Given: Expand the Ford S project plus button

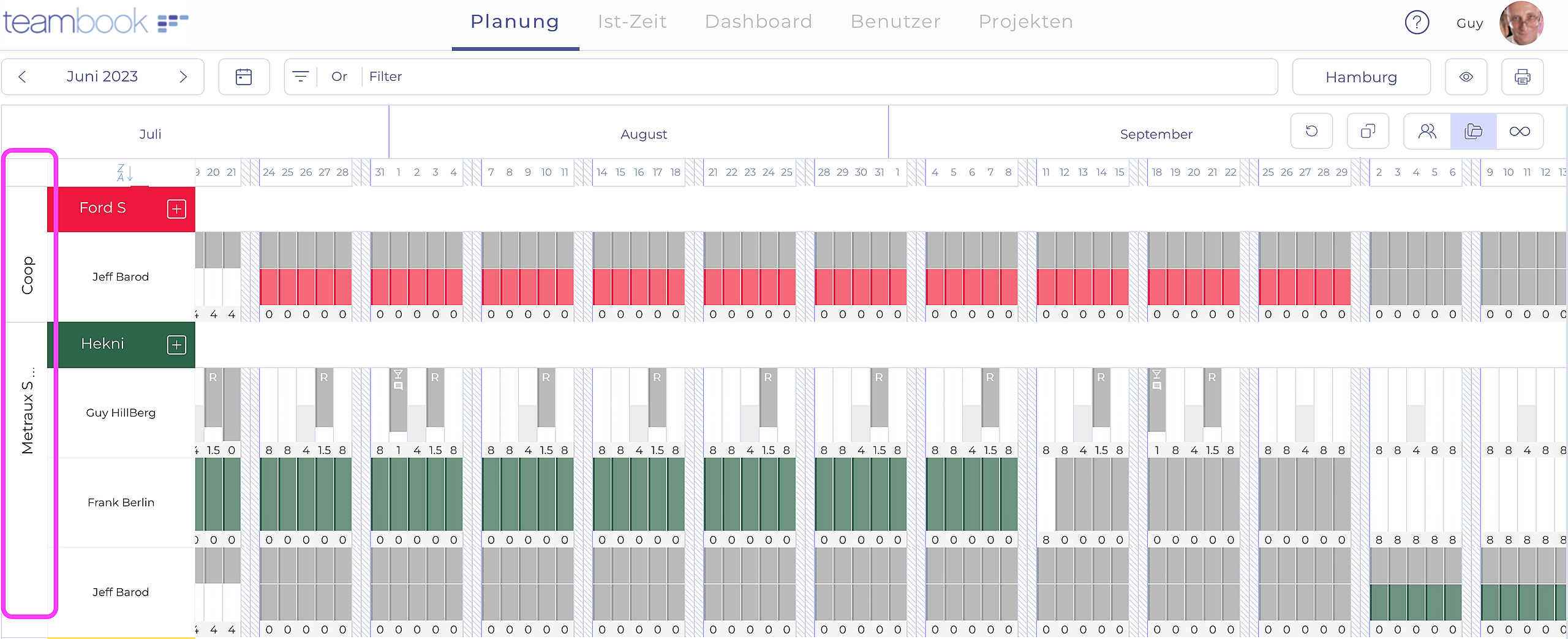Looking at the screenshot, I should [176, 209].
